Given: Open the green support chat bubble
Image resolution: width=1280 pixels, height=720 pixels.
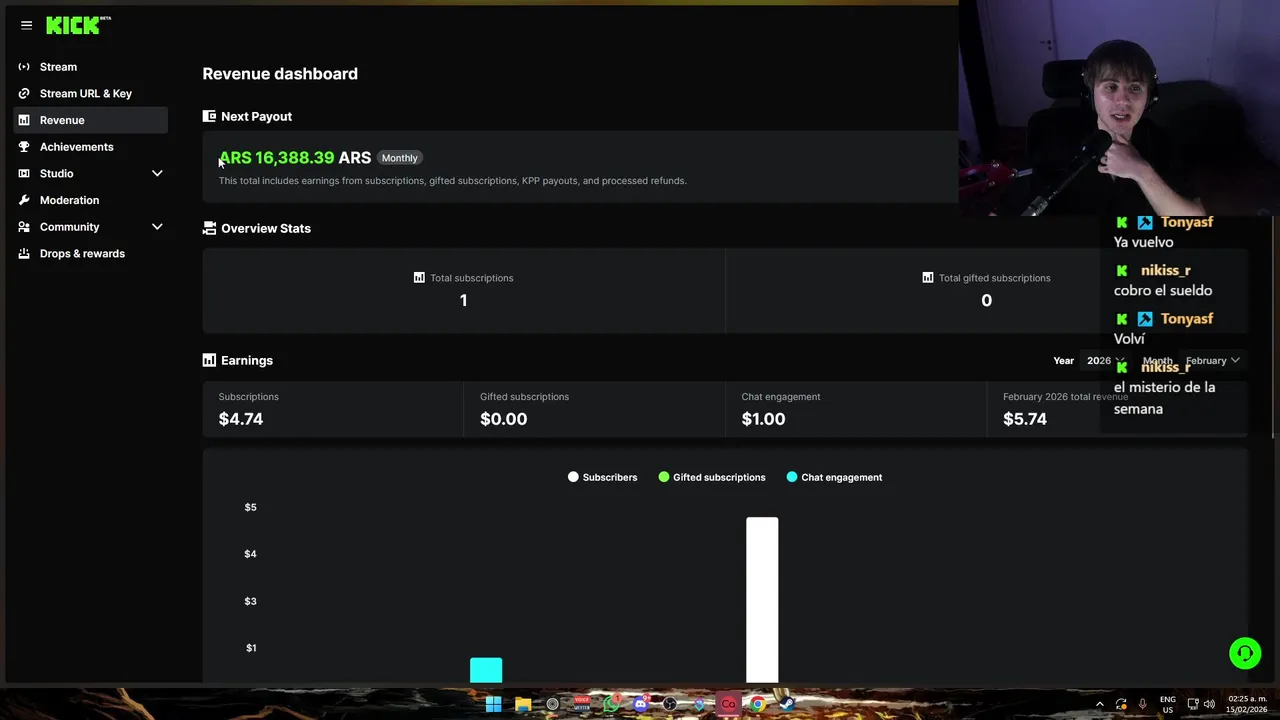Looking at the screenshot, I should pyautogui.click(x=1245, y=653).
